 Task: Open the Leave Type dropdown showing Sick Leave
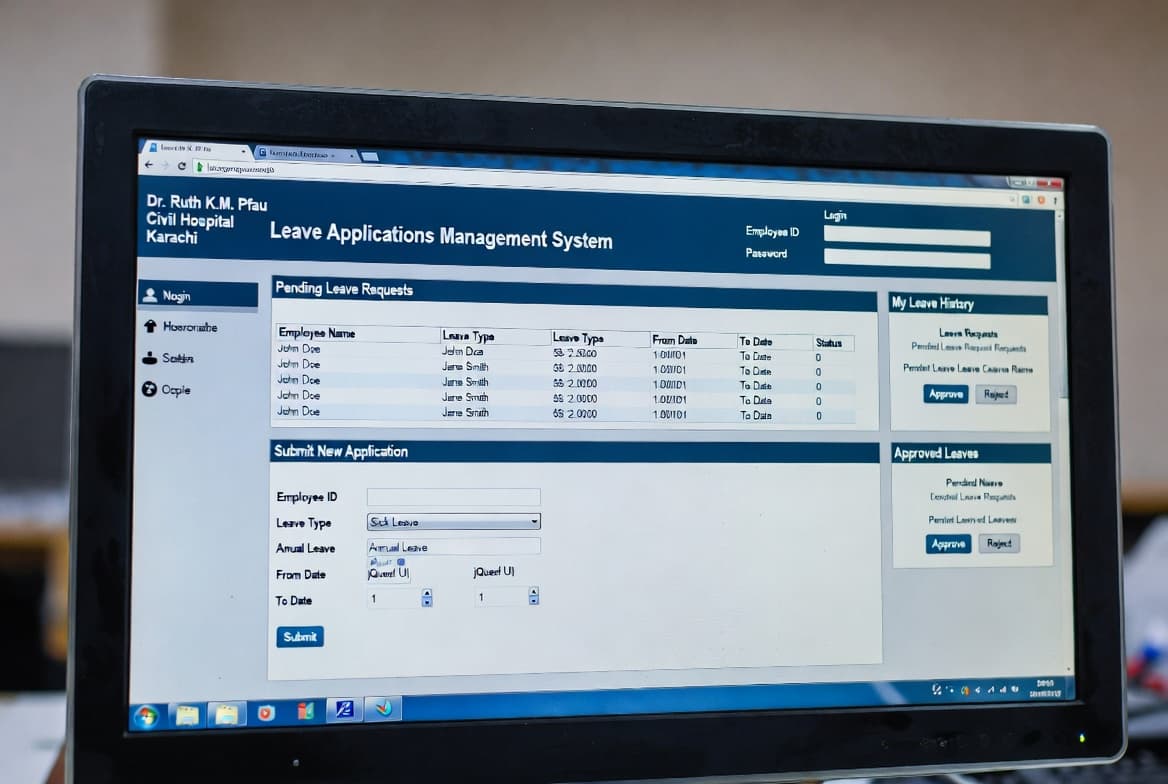click(453, 522)
